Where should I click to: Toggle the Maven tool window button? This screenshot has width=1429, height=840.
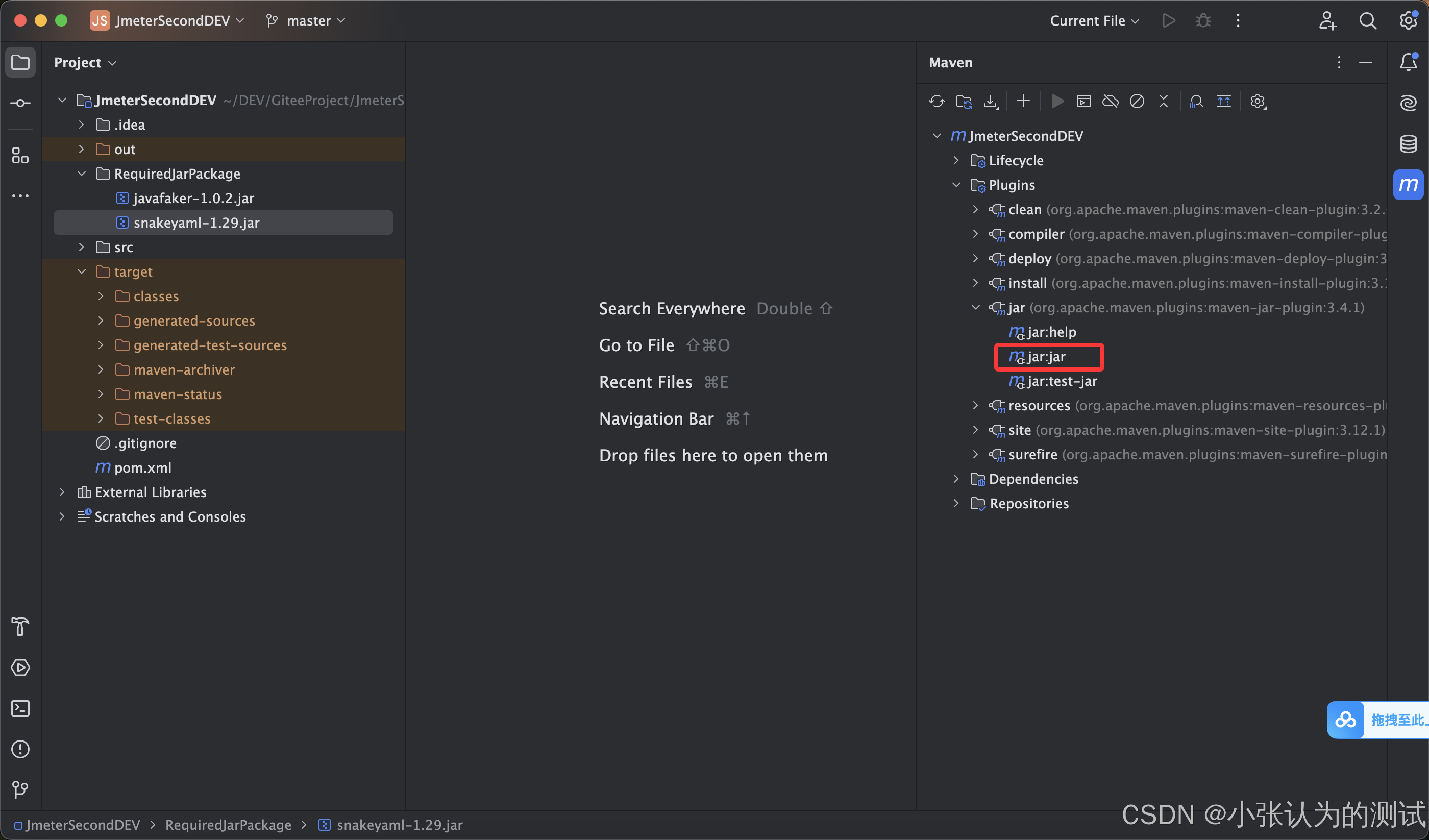click(1408, 184)
